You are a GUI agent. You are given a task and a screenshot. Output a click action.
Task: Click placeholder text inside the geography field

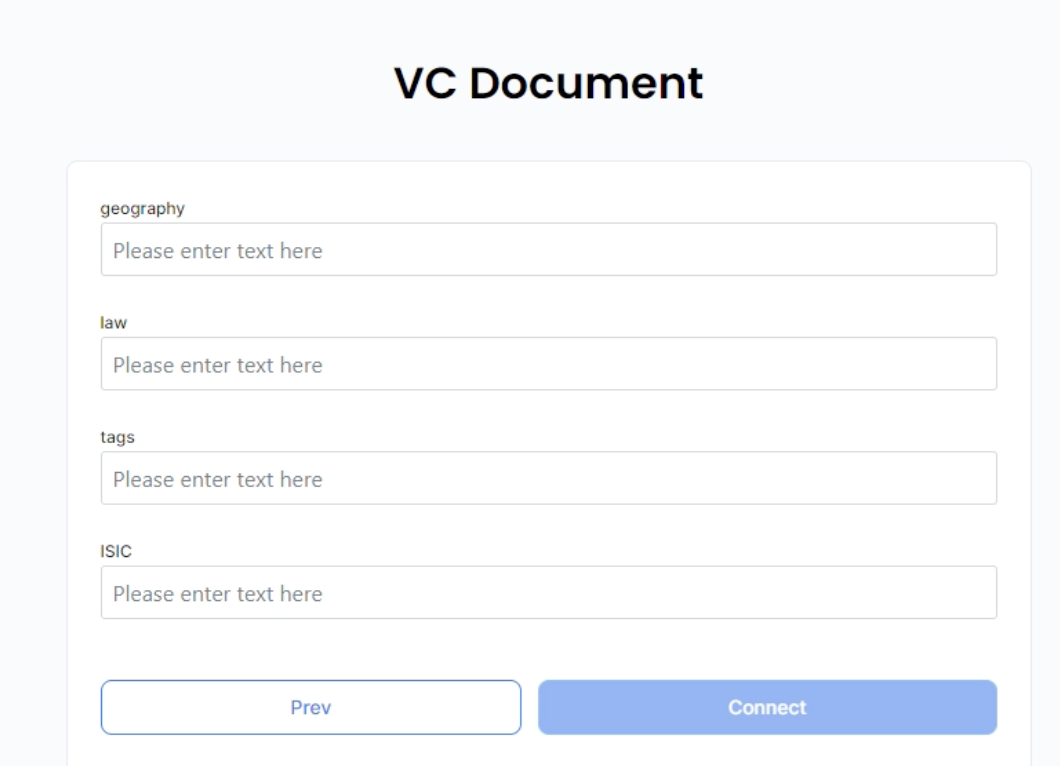[x=217, y=250]
